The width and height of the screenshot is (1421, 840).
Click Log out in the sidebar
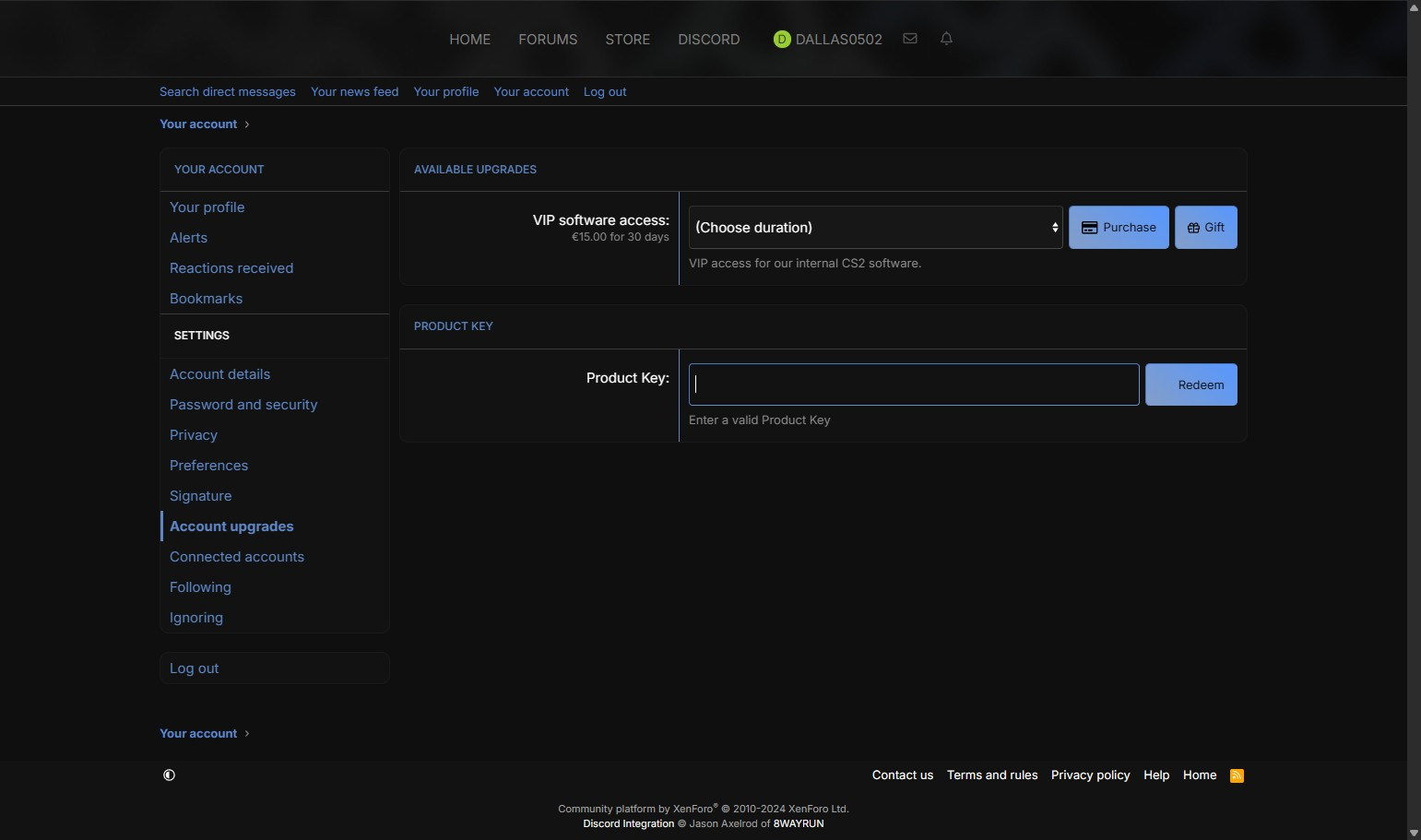pyautogui.click(x=195, y=668)
